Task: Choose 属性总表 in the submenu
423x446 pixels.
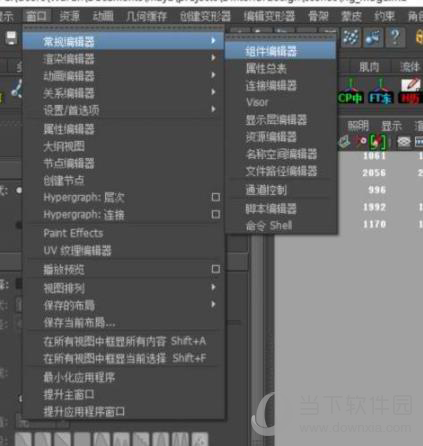Action: [280, 69]
